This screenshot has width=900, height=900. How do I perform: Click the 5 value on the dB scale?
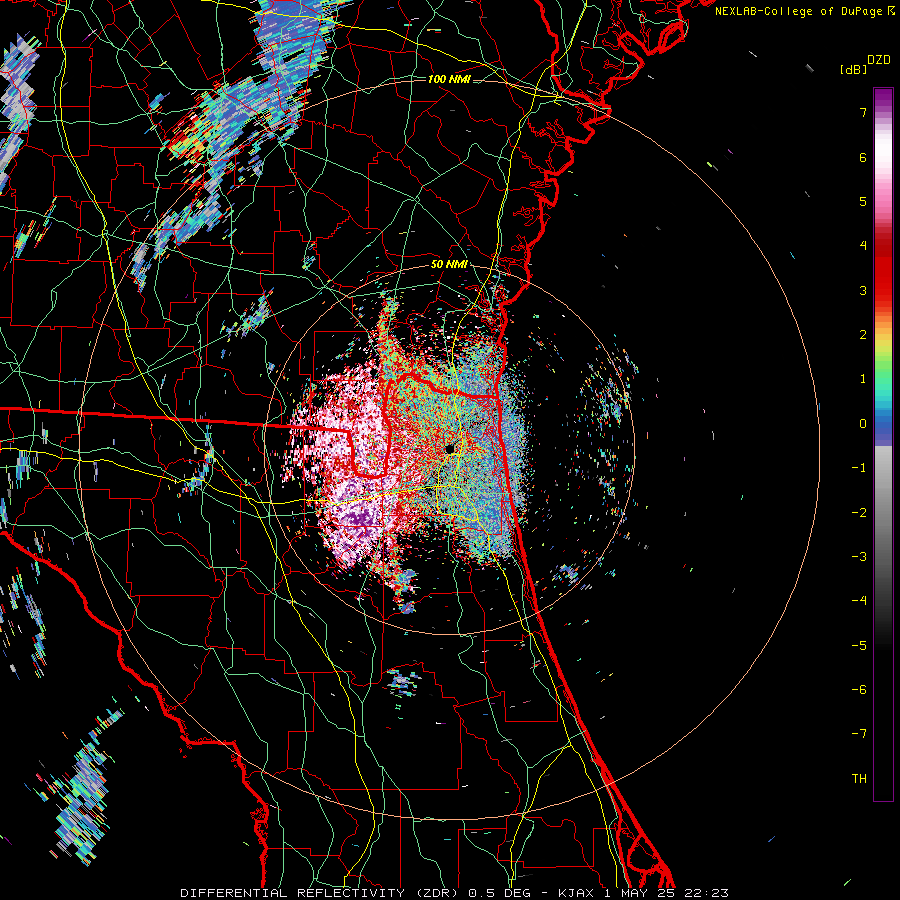pyautogui.click(x=863, y=201)
